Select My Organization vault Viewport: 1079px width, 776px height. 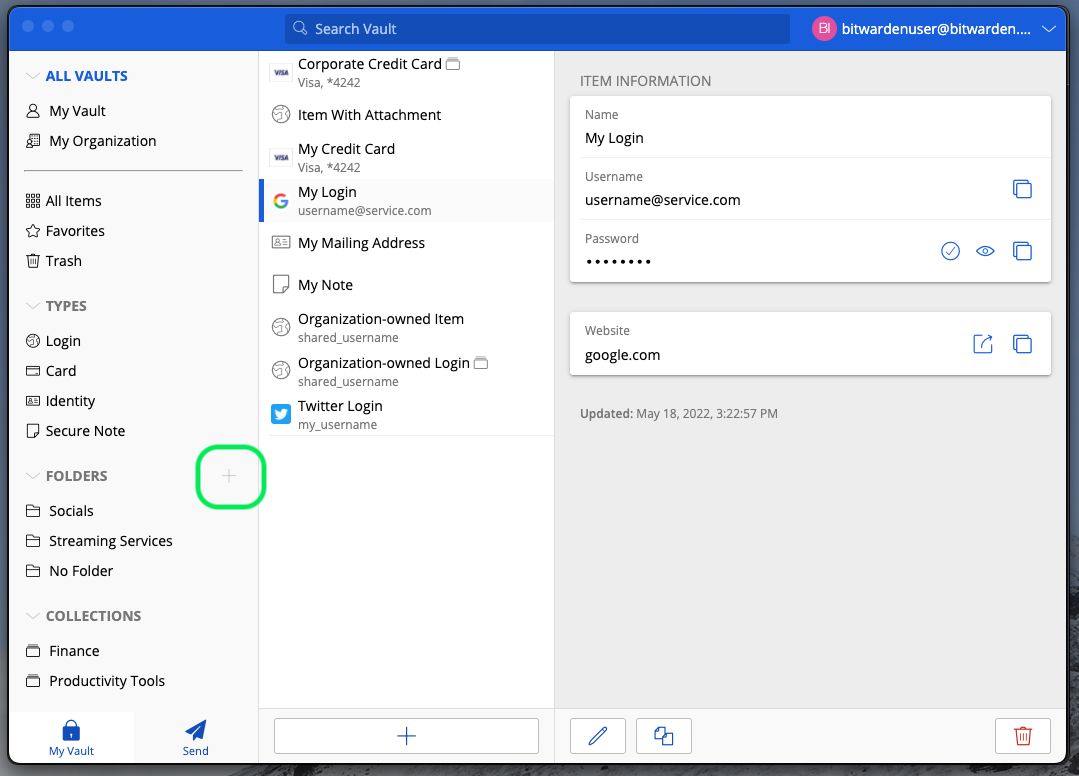point(91,141)
